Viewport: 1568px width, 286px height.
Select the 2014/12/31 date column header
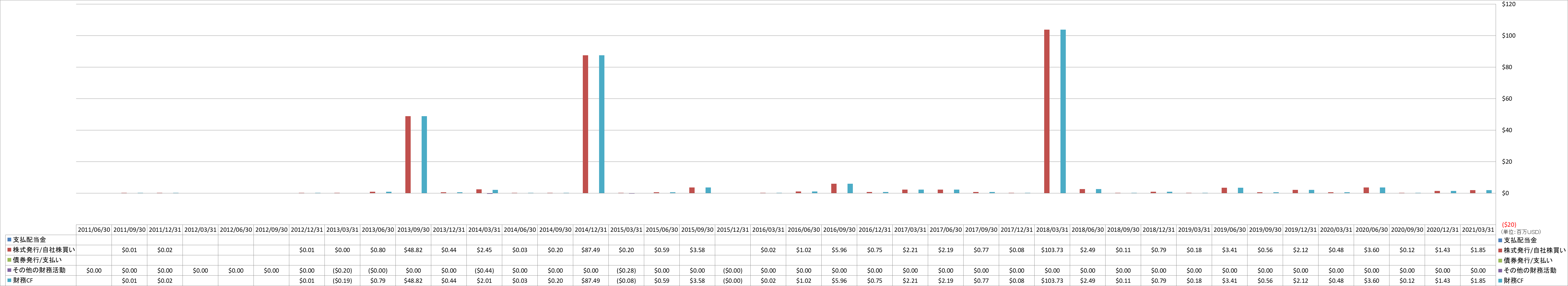591,230
